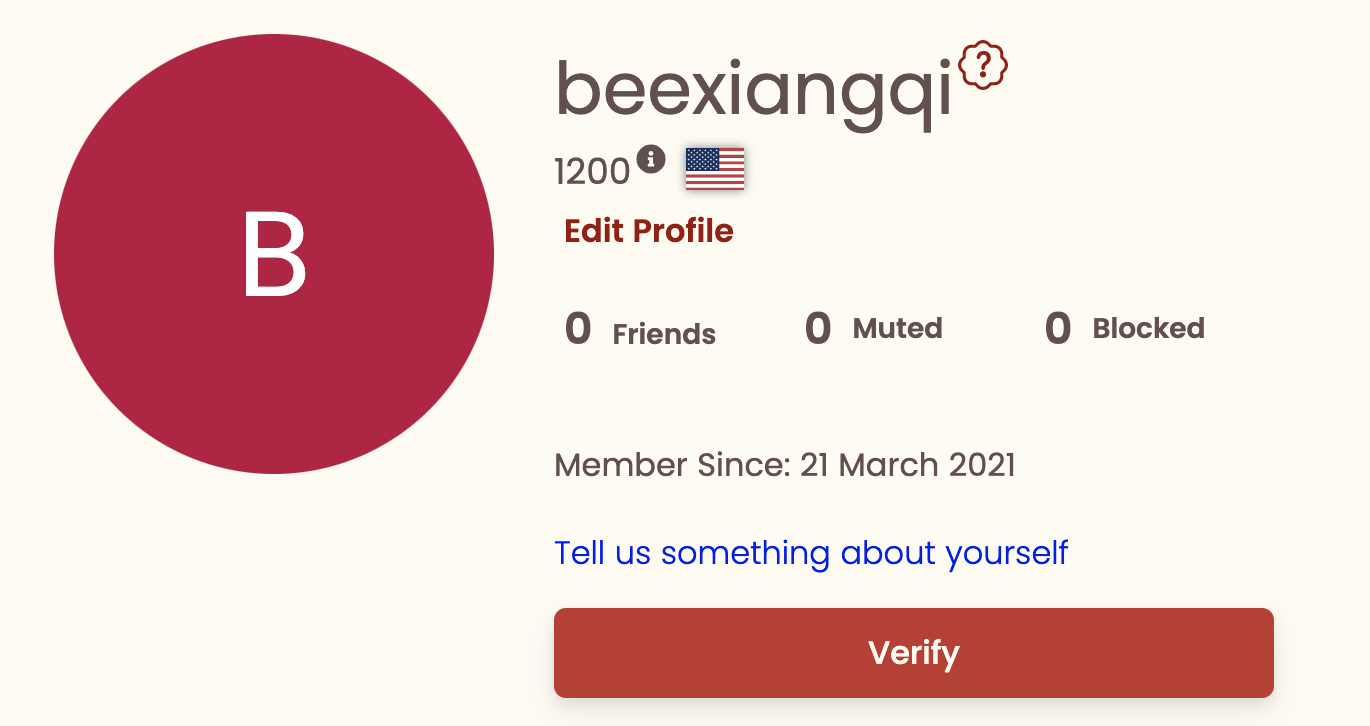This screenshot has height=726, width=1370.
Task: Open the Edit Profile link
Action: click(649, 231)
